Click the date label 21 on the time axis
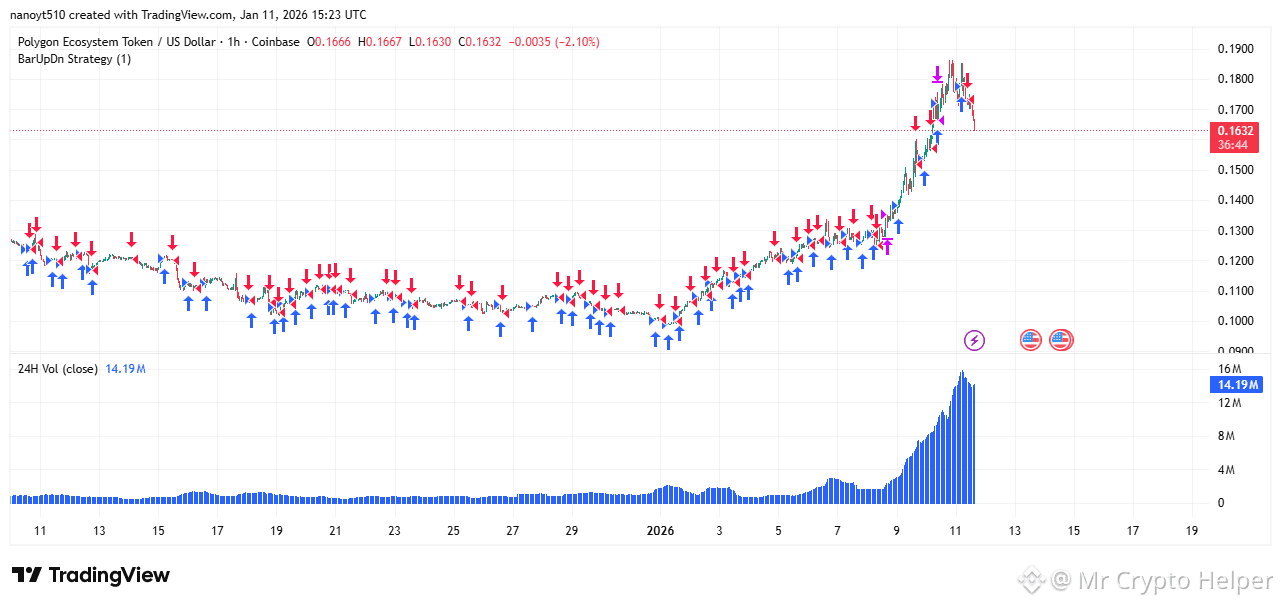The width and height of the screenshot is (1281, 605). pos(335,531)
